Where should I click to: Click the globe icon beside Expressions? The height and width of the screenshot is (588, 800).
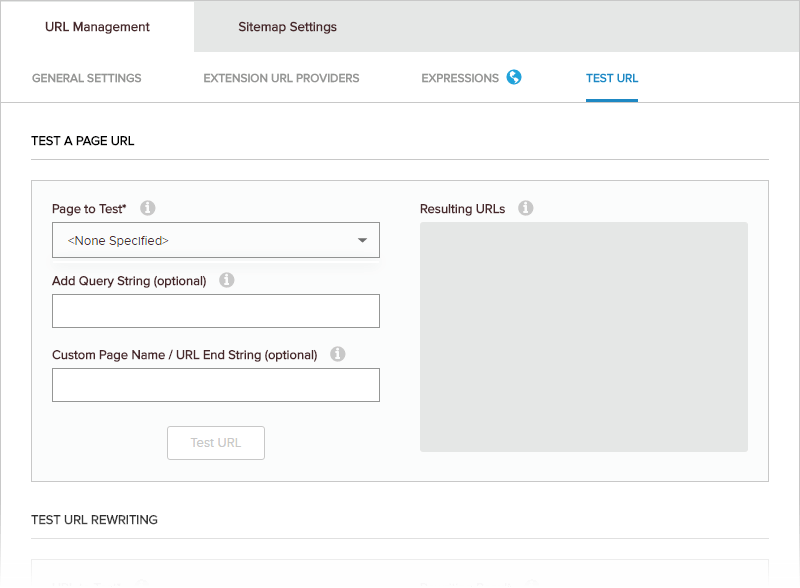coord(514,77)
